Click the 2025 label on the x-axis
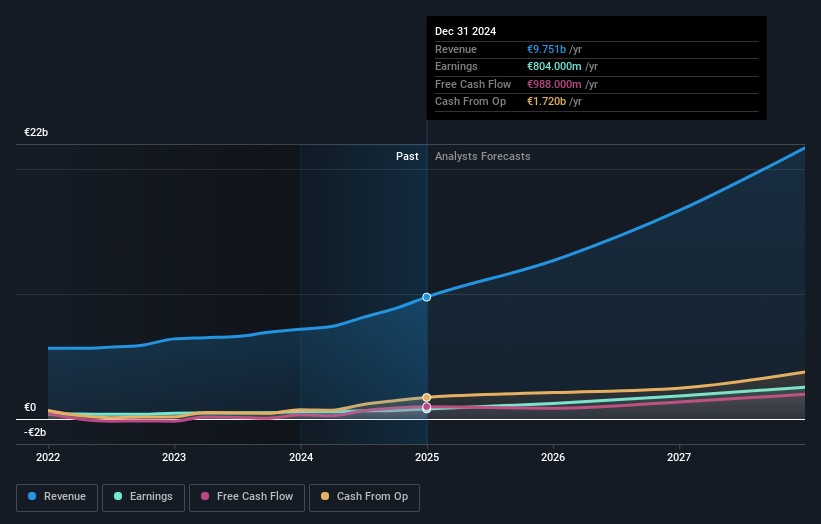The width and height of the screenshot is (821, 524). point(427,458)
